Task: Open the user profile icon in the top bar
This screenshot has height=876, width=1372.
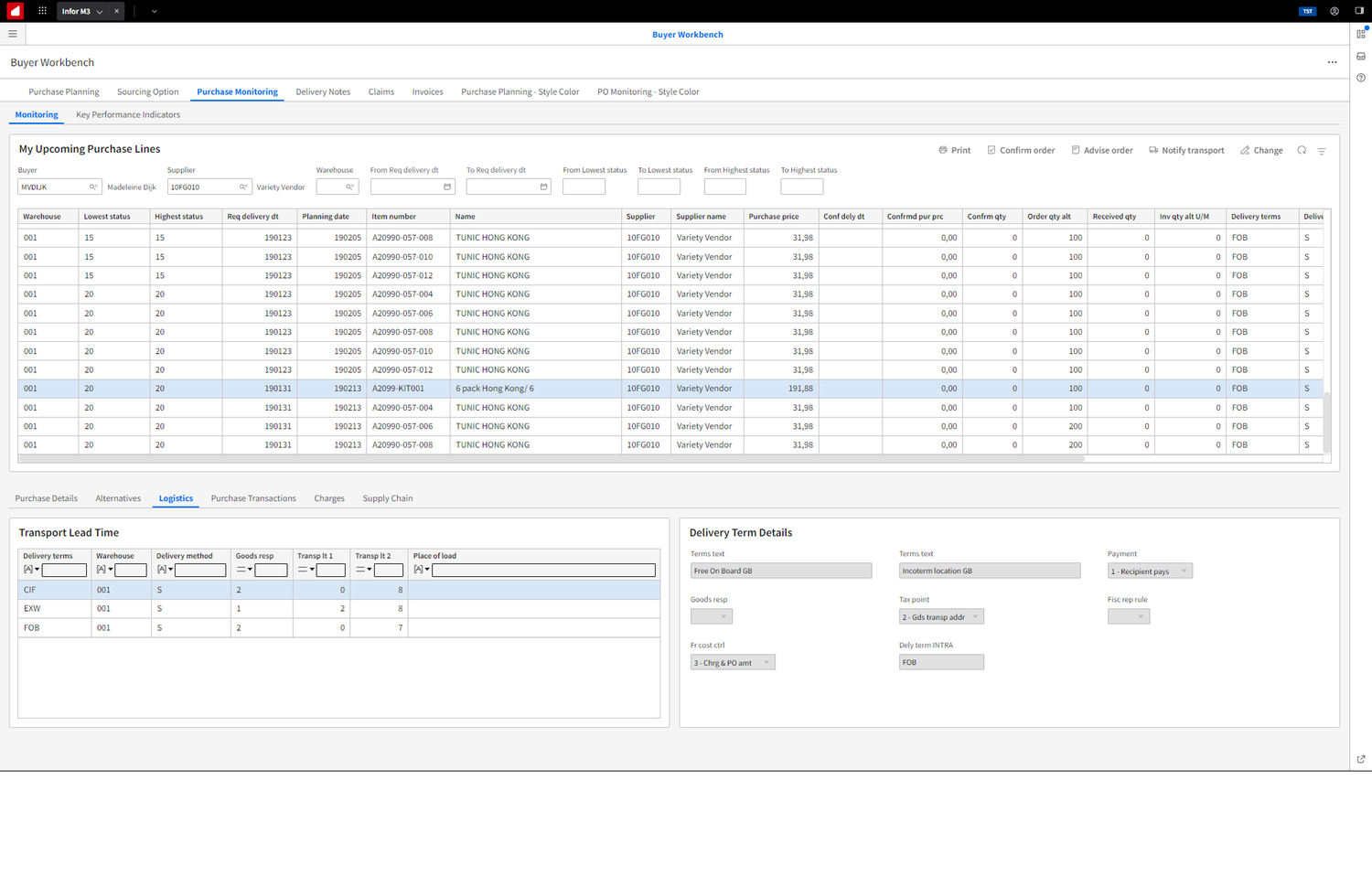Action: click(1334, 11)
